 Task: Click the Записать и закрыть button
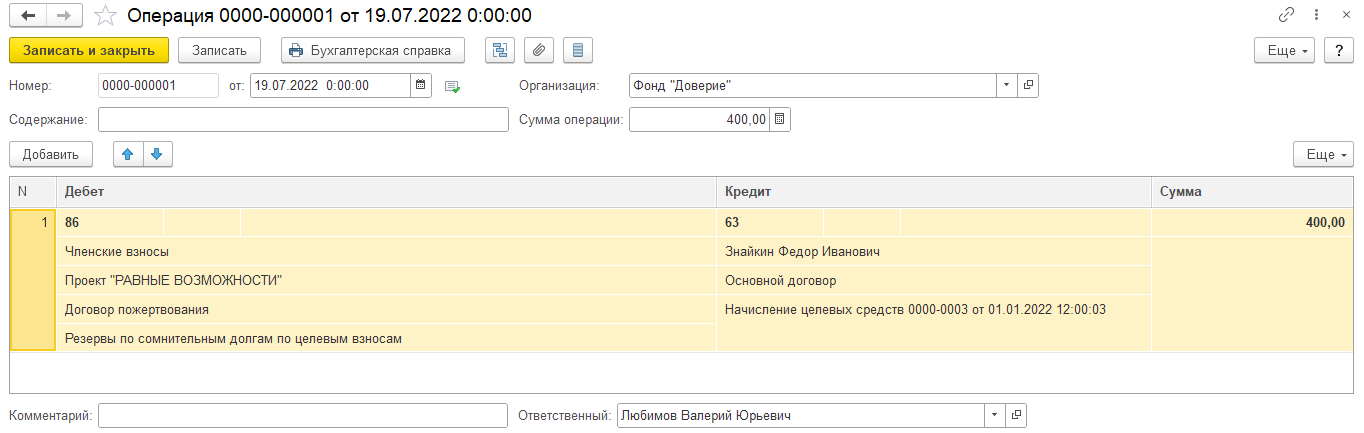[x=89, y=50]
